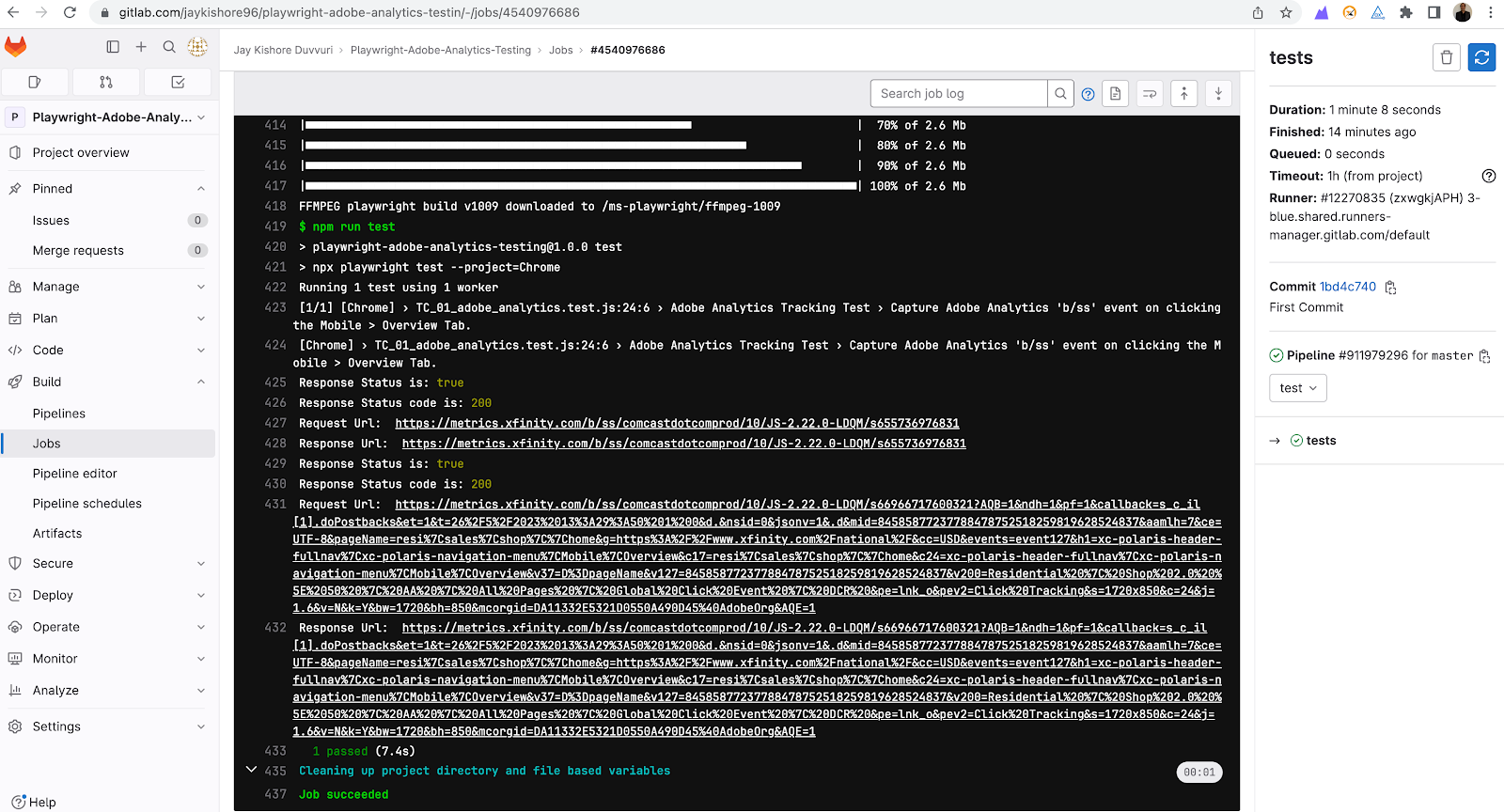
Task: Open the merge requests shortcut icon
Action: pyautogui.click(x=106, y=82)
